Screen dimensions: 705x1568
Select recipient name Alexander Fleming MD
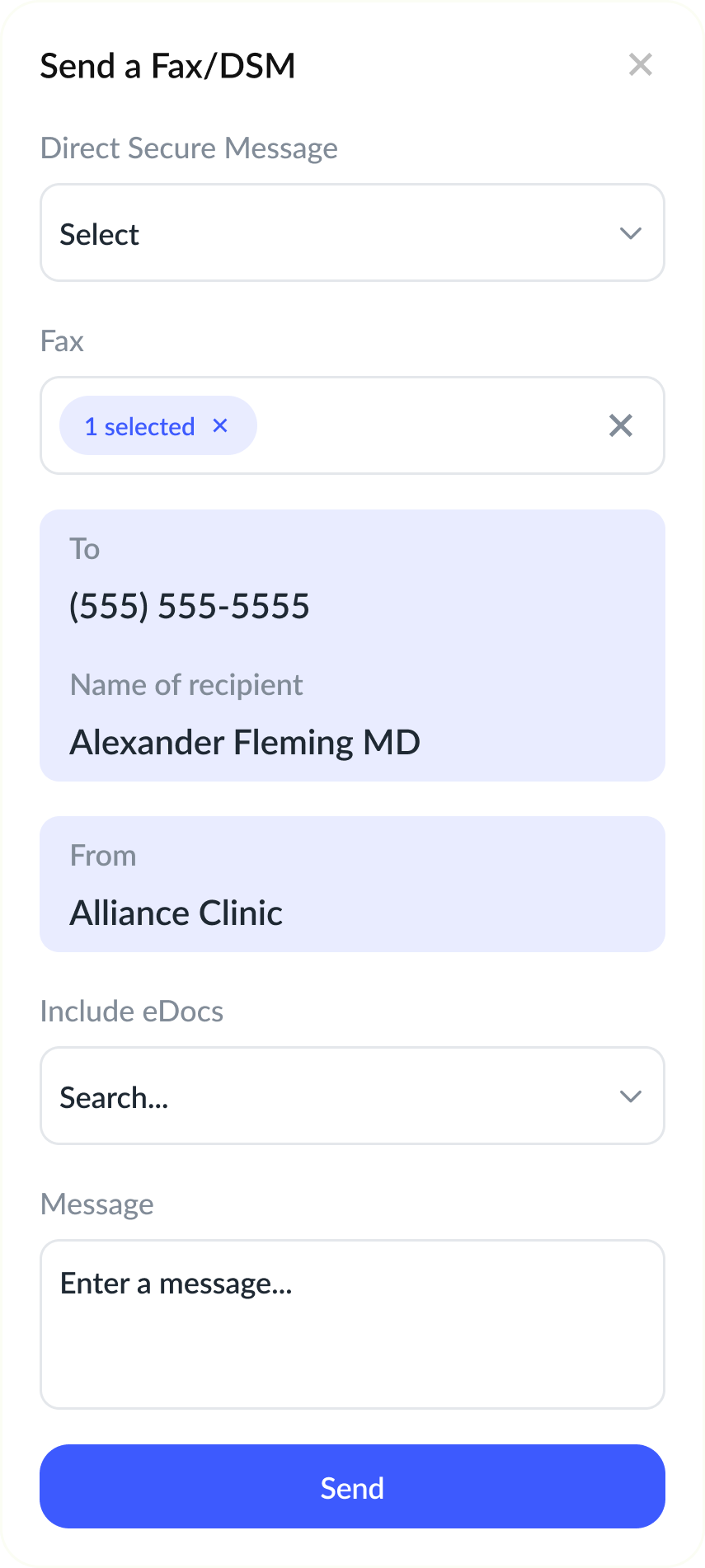[x=245, y=743]
